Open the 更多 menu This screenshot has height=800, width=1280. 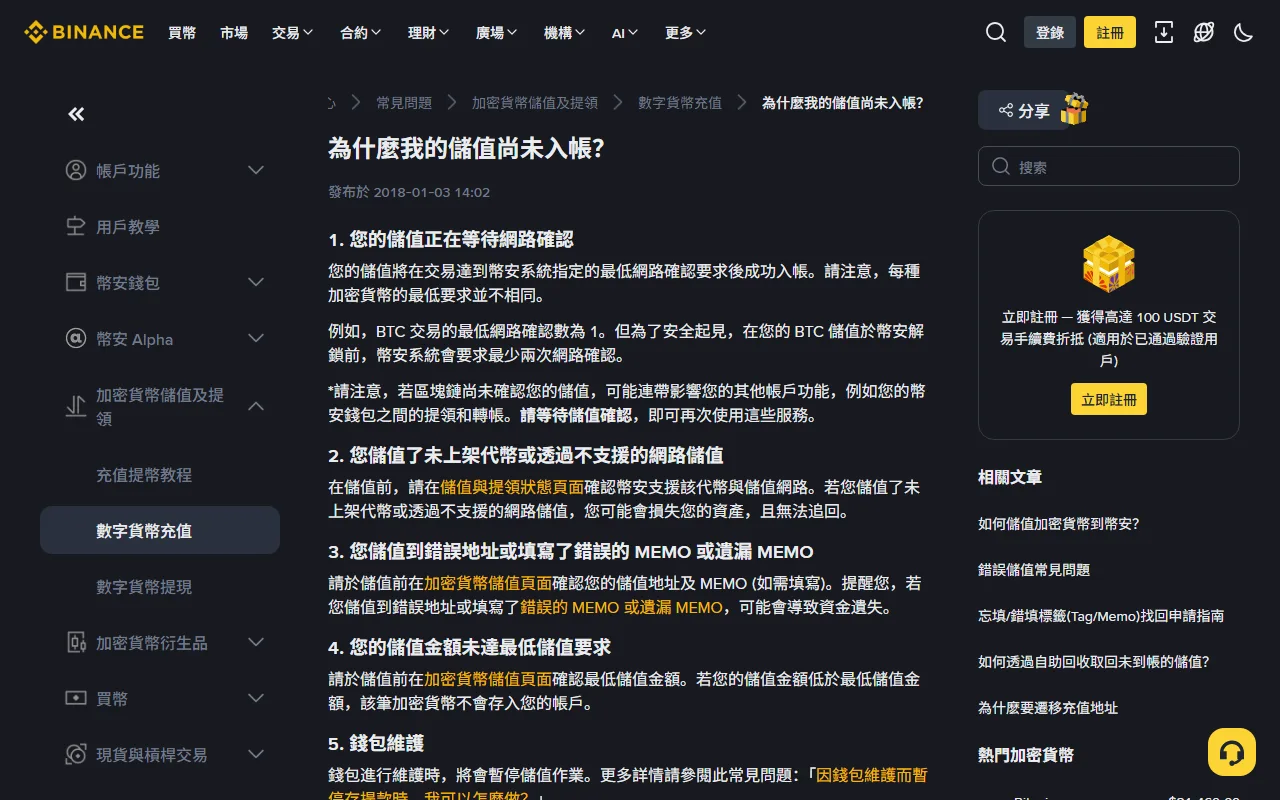(685, 32)
